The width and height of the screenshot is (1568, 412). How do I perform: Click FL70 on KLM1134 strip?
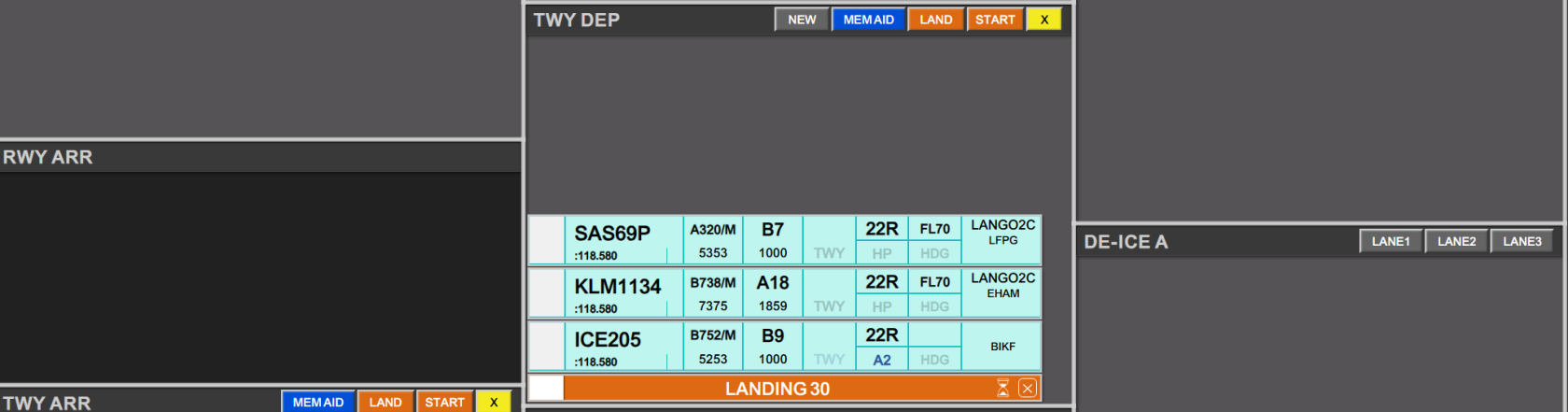[935, 282]
